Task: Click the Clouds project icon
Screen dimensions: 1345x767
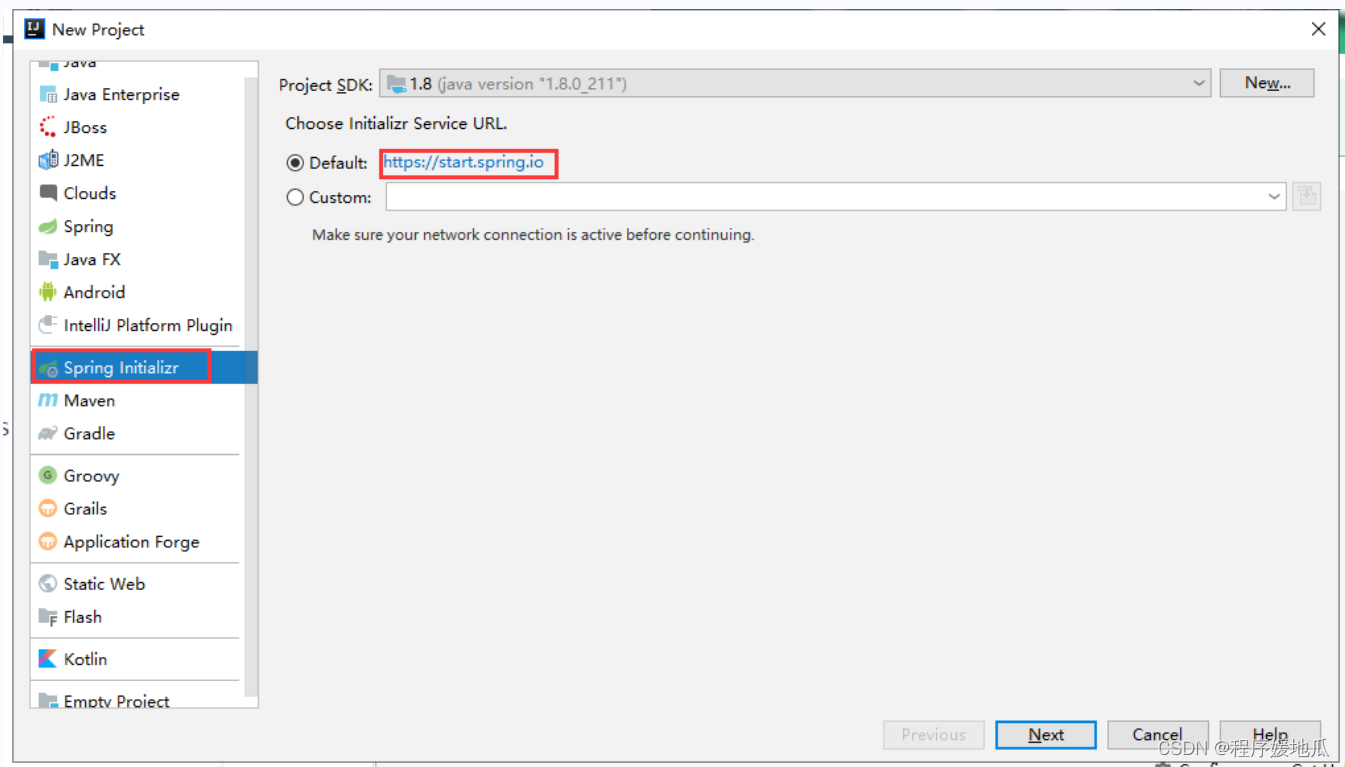Action: pyautogui.click(x=47, y=193)
